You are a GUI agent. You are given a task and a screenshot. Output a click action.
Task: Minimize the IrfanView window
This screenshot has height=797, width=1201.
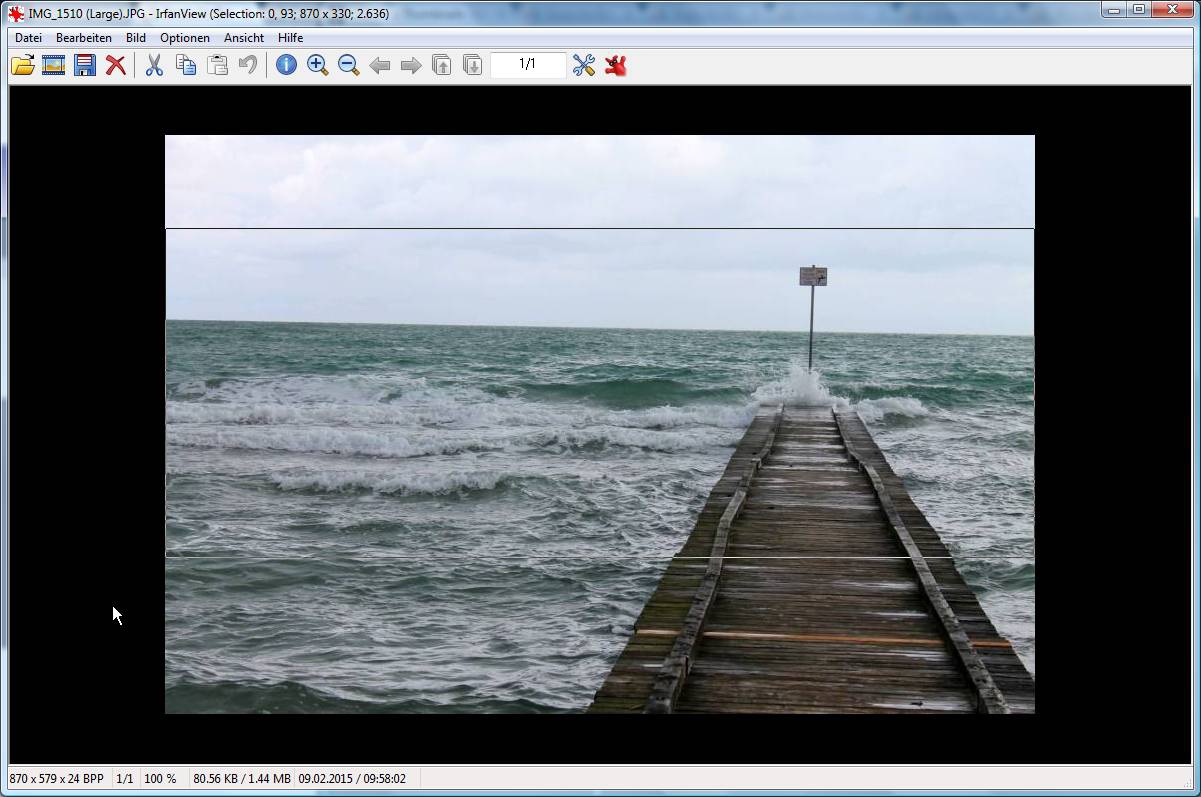(1114, 10)
